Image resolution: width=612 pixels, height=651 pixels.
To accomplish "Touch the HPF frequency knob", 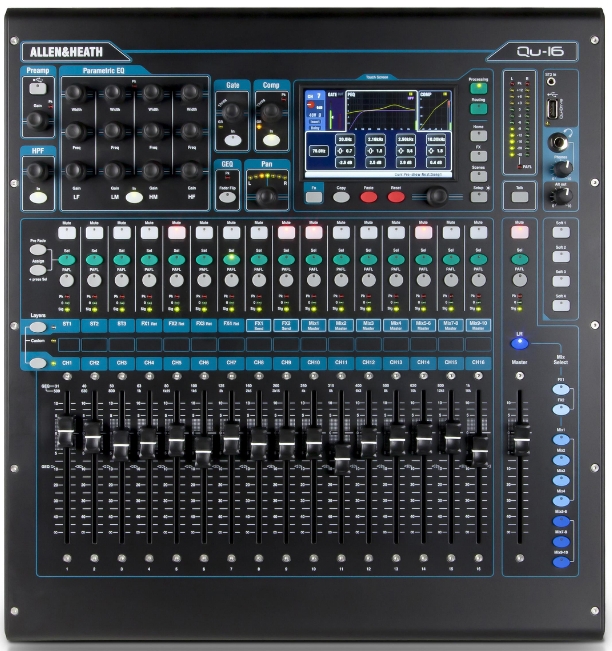I will (x=37, y=171).
